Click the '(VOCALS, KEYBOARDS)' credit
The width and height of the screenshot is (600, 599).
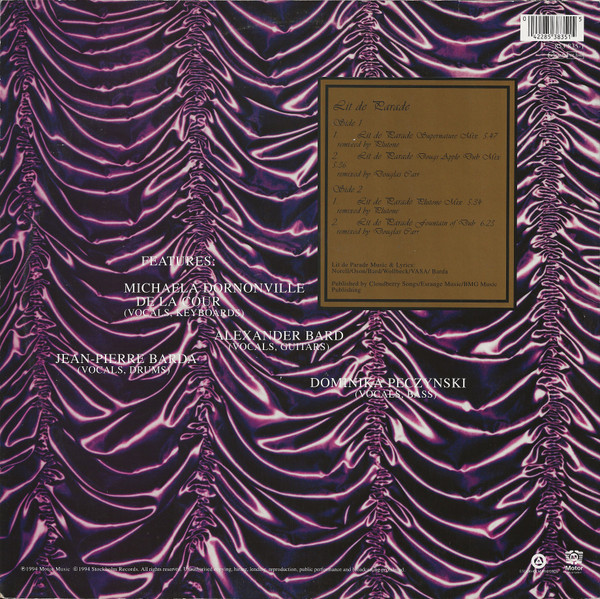point(184,313)
